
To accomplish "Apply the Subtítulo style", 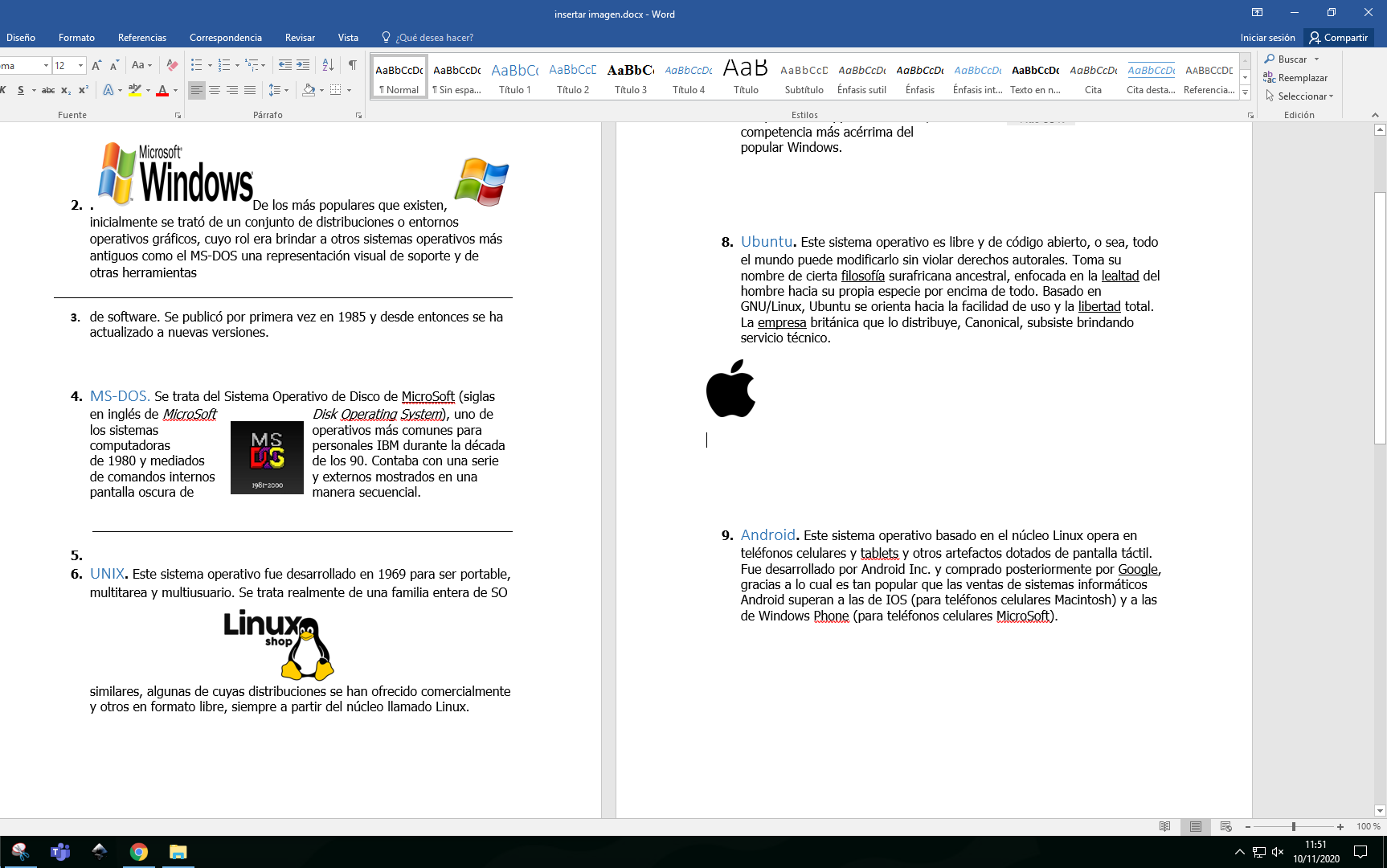I will 804,77.
